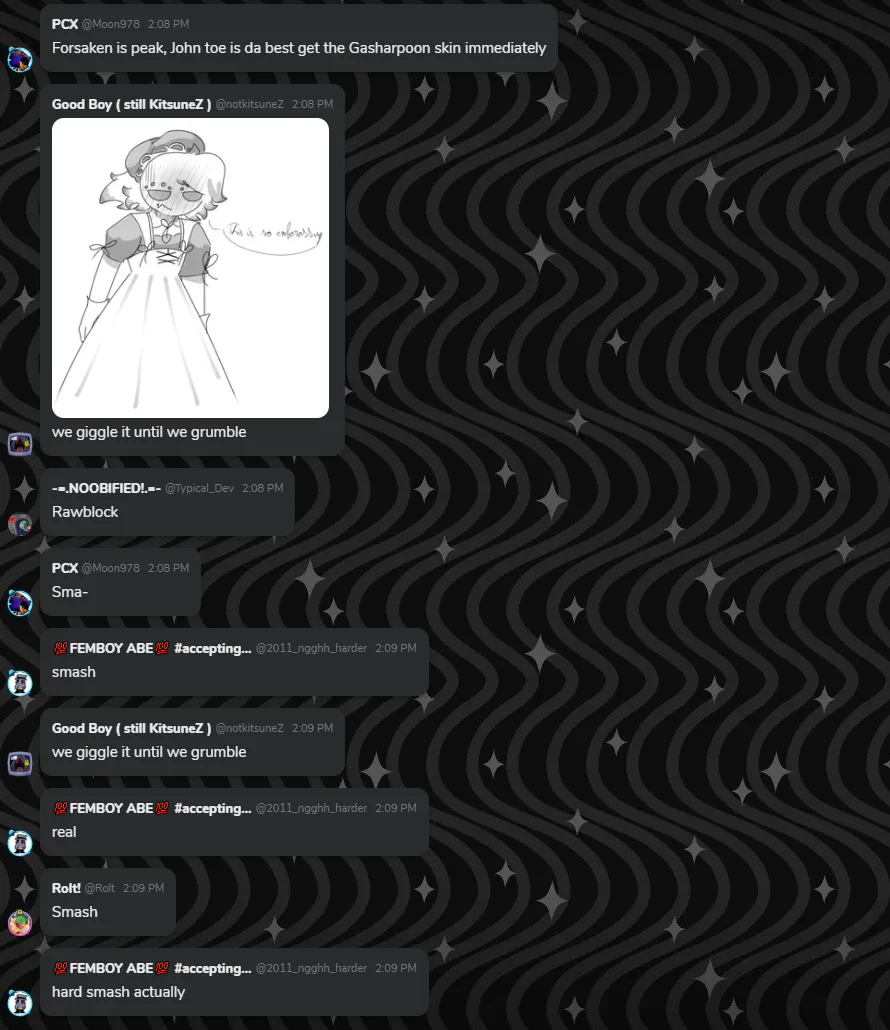Select the "hard smash actually" message bubble
The width and height of the screenshot is (890, 1030).
pos(234,982)
